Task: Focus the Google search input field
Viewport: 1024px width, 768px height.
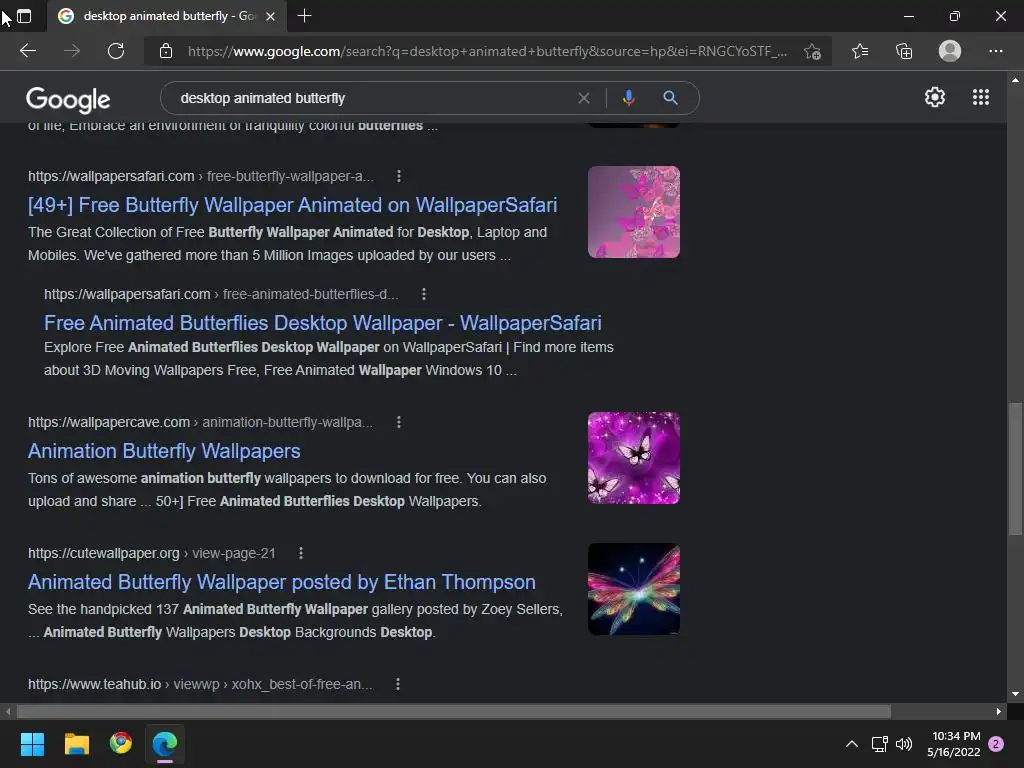Action: pos(372,98)
